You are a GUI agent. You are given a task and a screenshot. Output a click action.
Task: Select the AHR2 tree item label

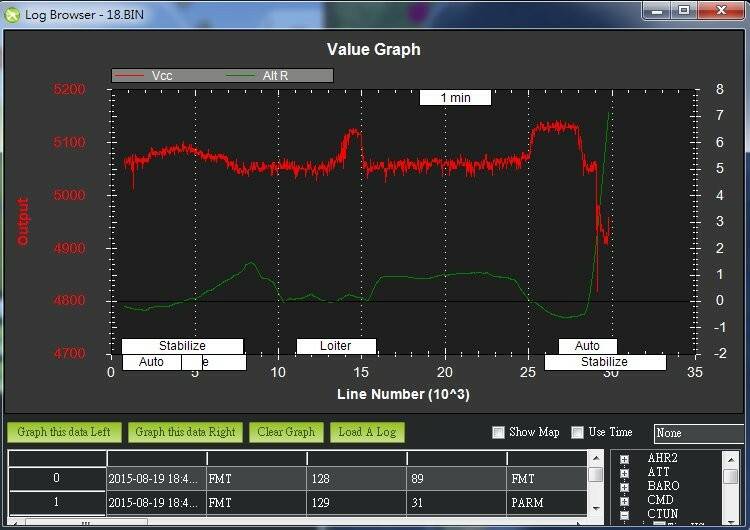coord(662,458)
